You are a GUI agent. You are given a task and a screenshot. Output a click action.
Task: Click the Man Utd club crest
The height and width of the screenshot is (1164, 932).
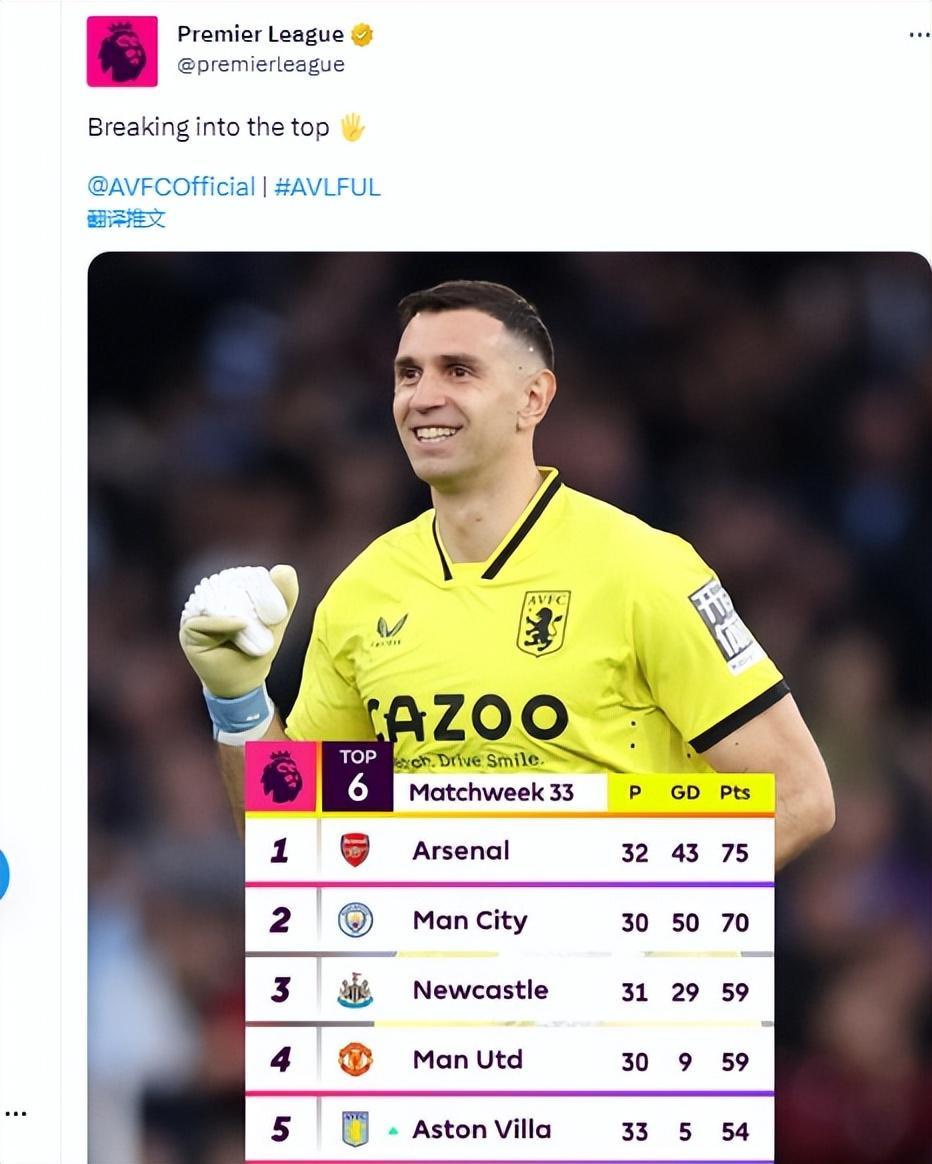(x=355, y=1059)
